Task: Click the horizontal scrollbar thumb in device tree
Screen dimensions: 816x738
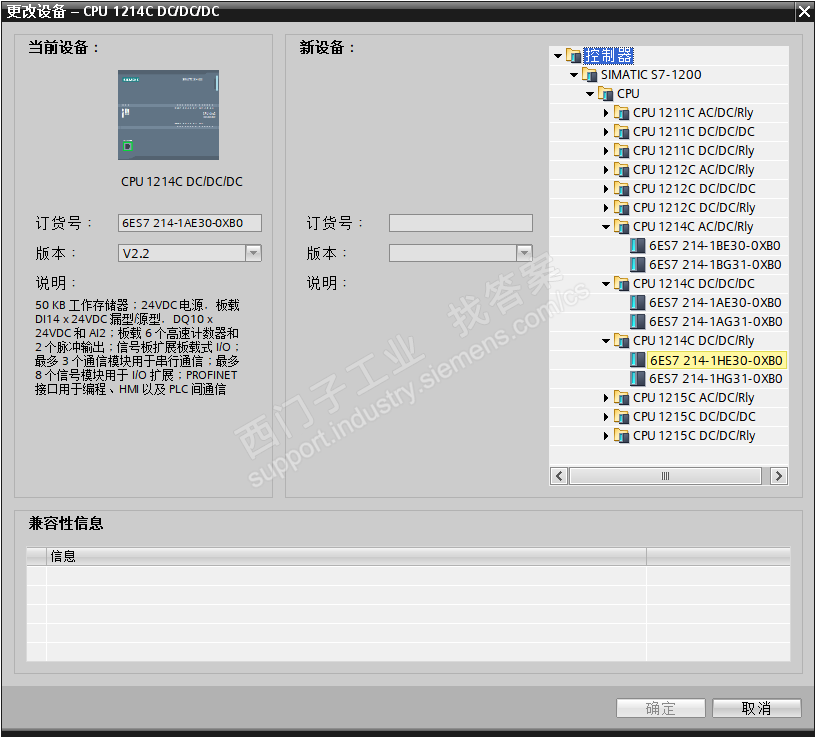Action: click(666, 476)
